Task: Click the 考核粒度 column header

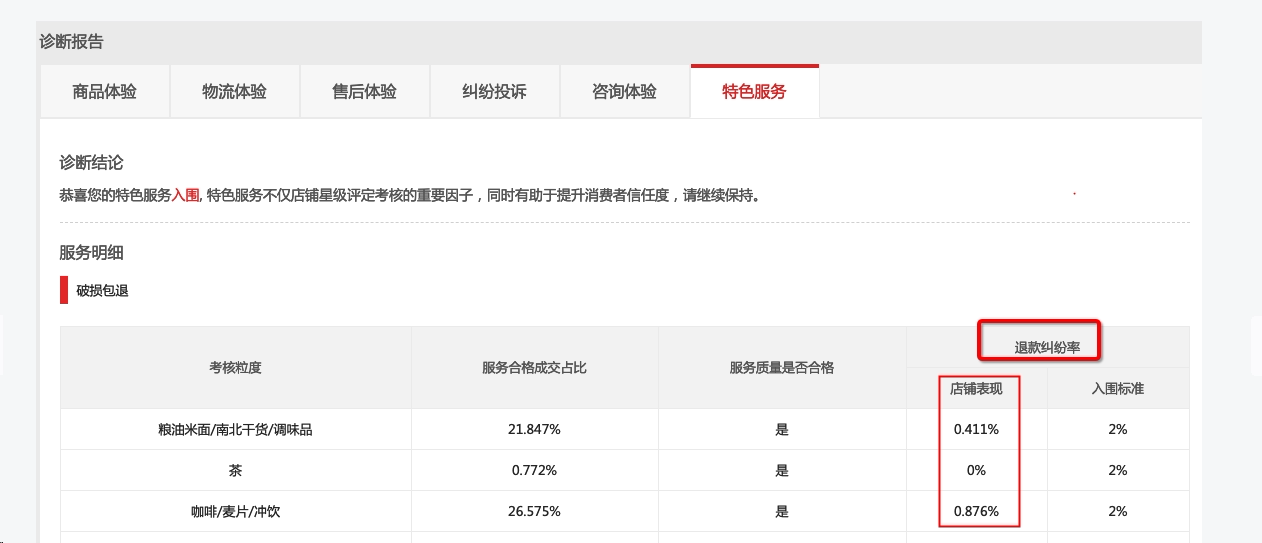Action: click(x=235, y=368)
